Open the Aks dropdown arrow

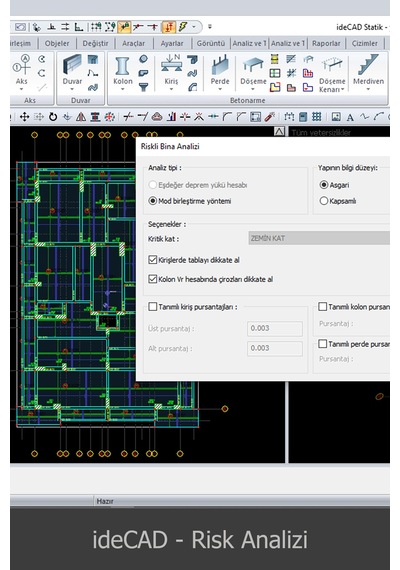pyautogui.click(x=21, y=89)
